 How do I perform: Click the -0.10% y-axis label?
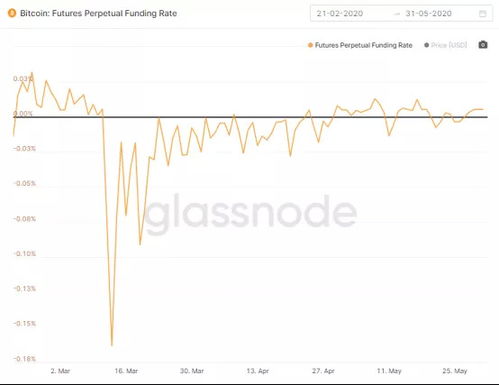(x=25, y=254)
